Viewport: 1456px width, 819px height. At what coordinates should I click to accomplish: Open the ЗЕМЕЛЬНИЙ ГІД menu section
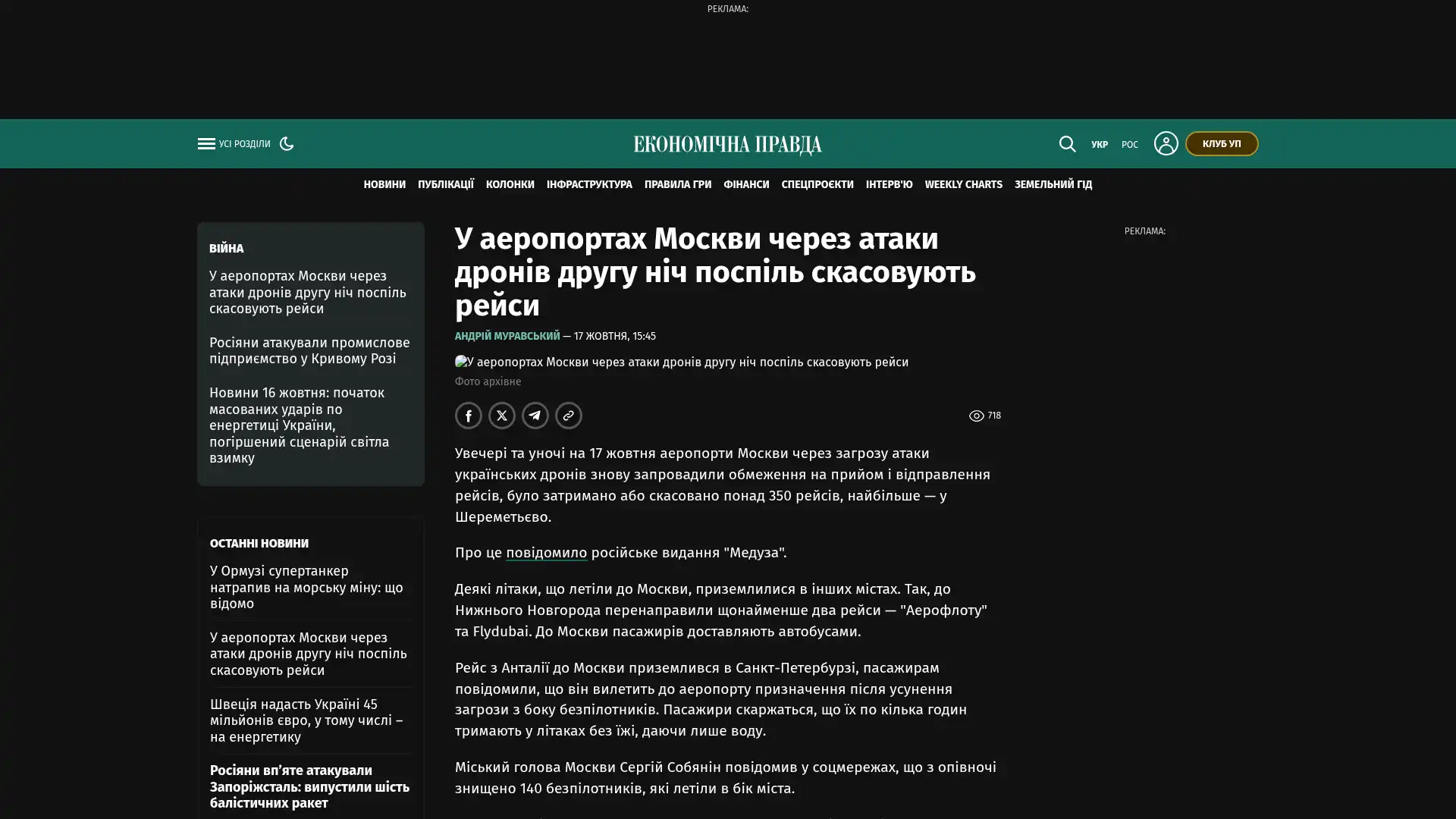point(1053,184)
